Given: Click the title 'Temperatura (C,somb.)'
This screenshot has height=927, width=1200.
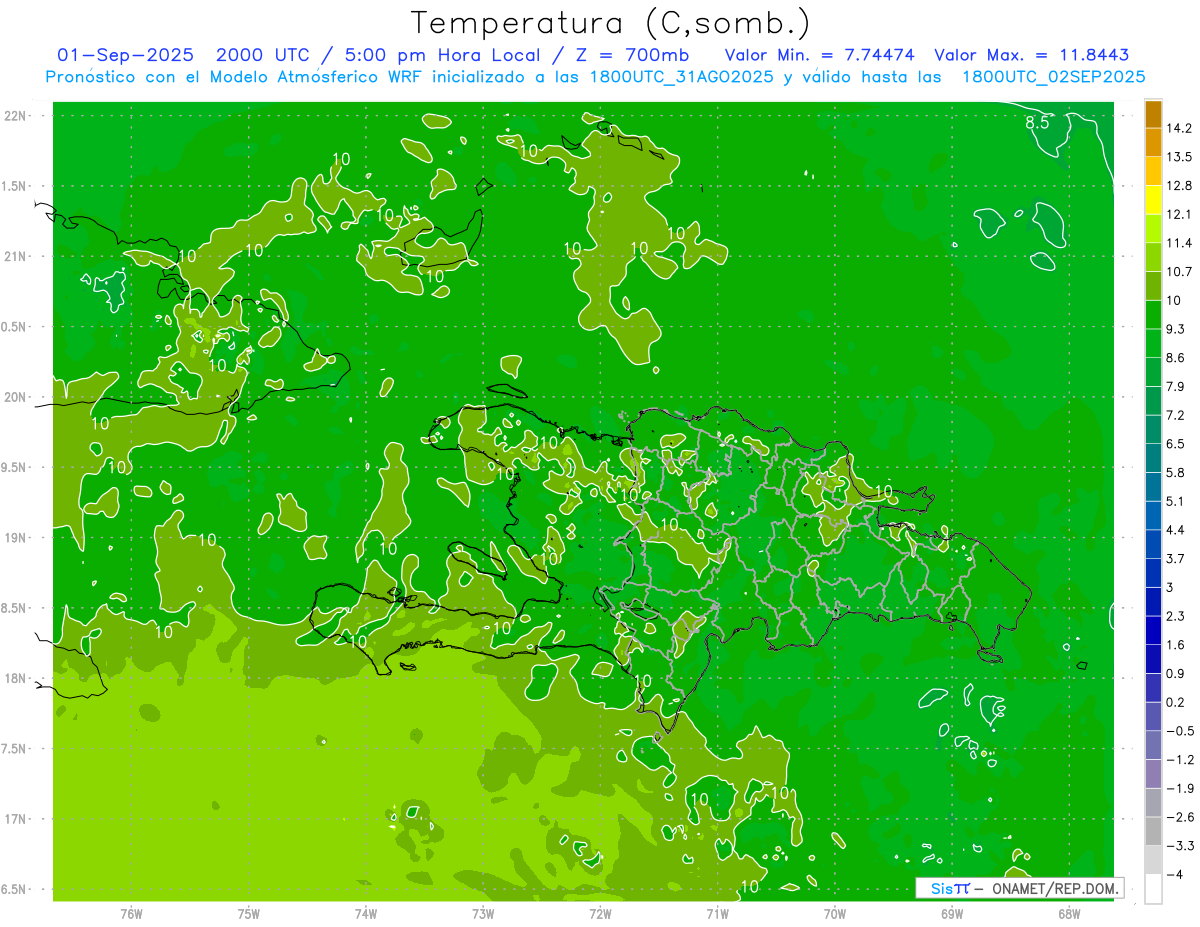Looking at the screenshot, I should point(610,23).
